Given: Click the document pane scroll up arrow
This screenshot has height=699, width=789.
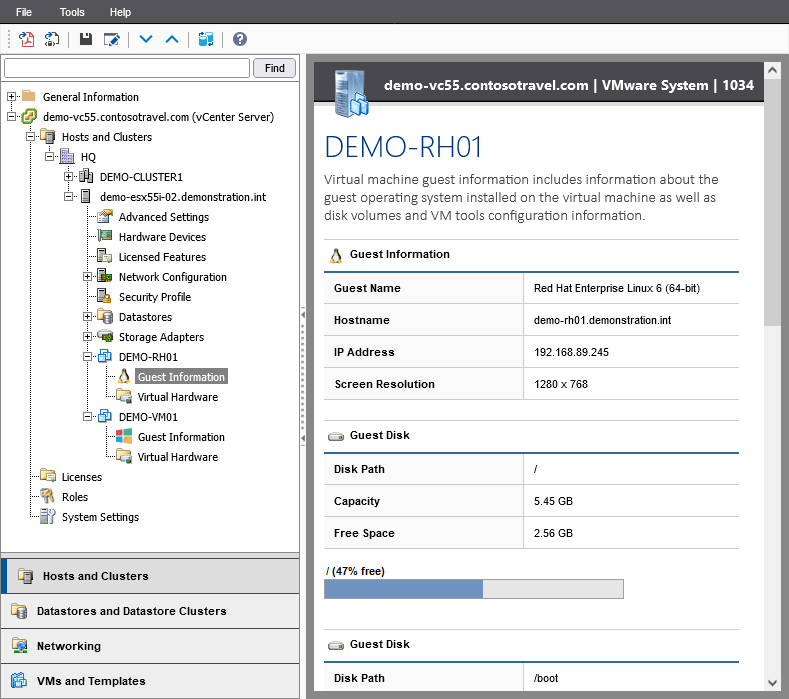Looking at the screenshot, I should tap(772, 70).
